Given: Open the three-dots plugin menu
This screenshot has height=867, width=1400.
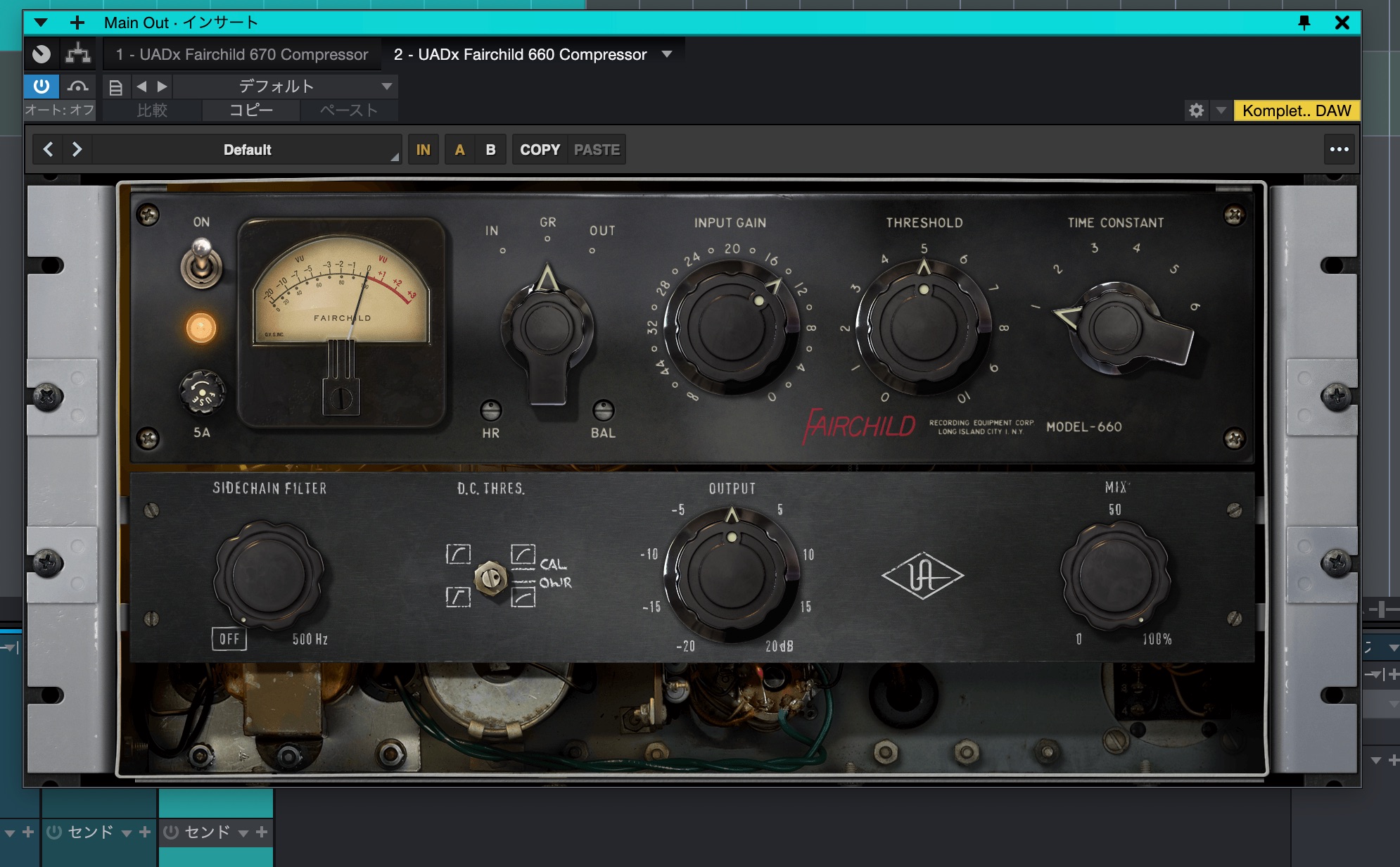Looking at the screenshot, I should (1339, 149).
